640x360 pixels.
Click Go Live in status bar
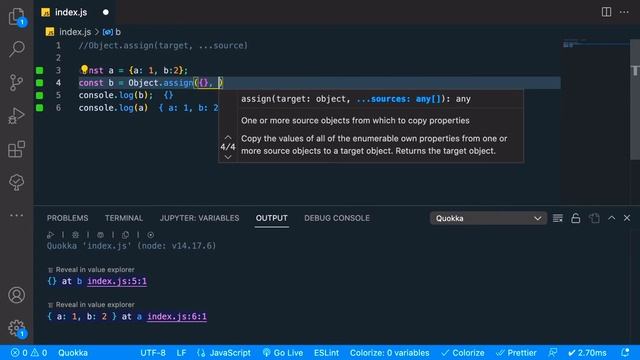[283, 353]
